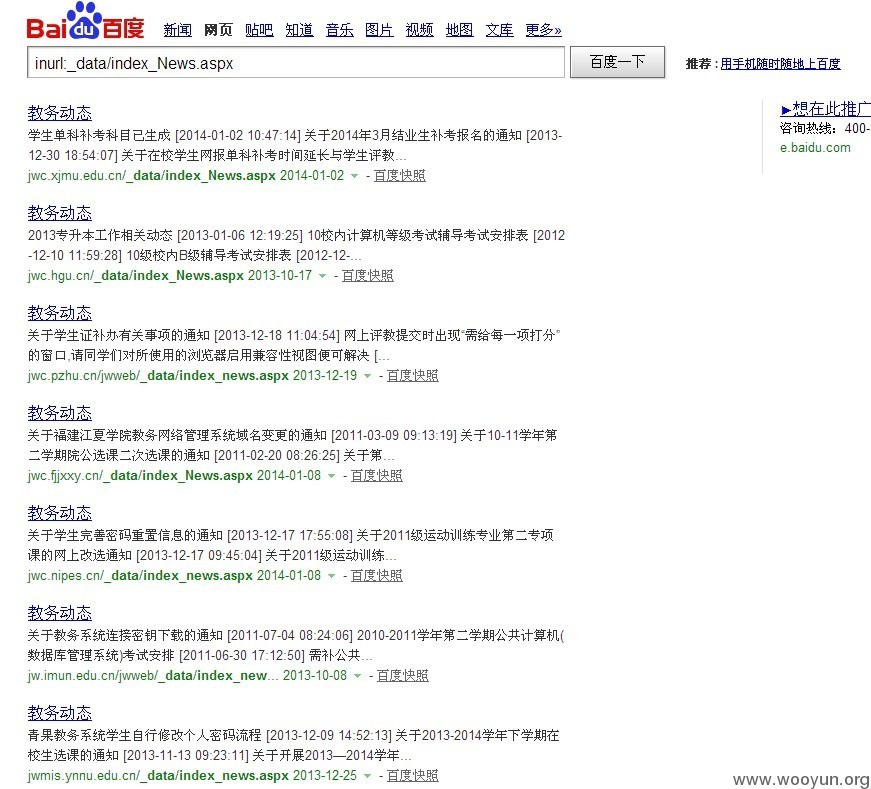Click the jwc.xjmu.edu.cn/_data/index_News.aspx URL

tap(152, 176)
